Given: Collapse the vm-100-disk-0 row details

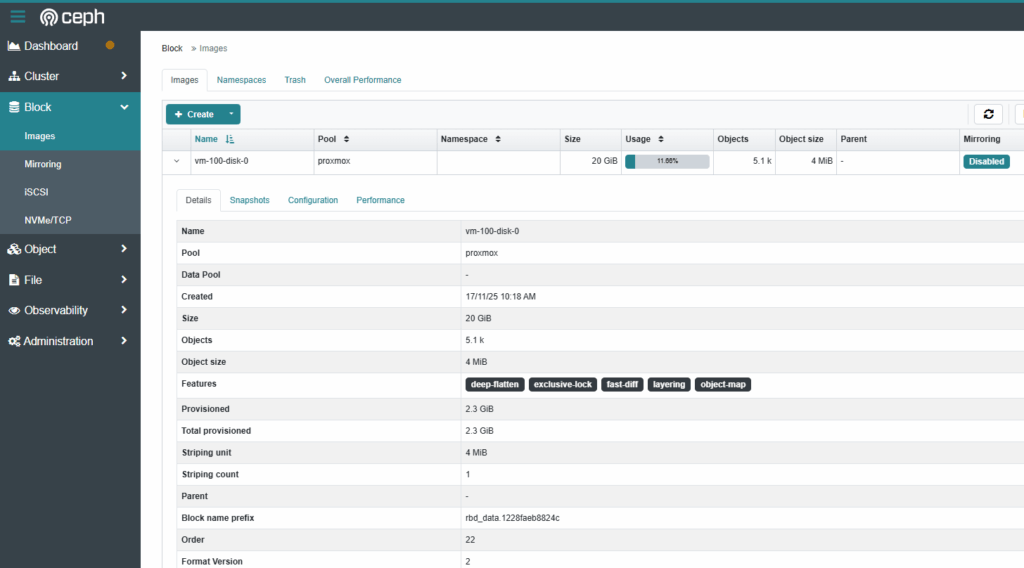Looking at the screenshot, I should coord(177,161).
